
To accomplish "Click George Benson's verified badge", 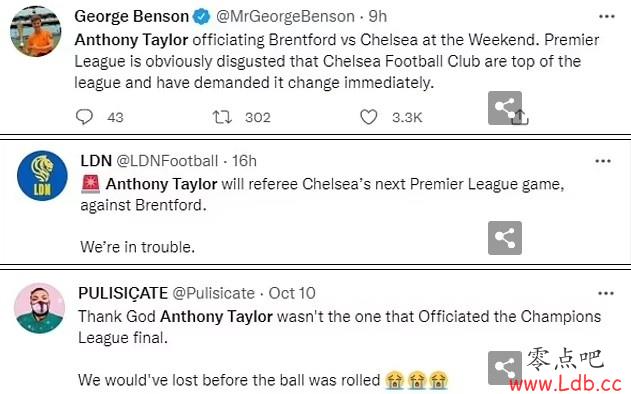I will [x=202, y=17].
